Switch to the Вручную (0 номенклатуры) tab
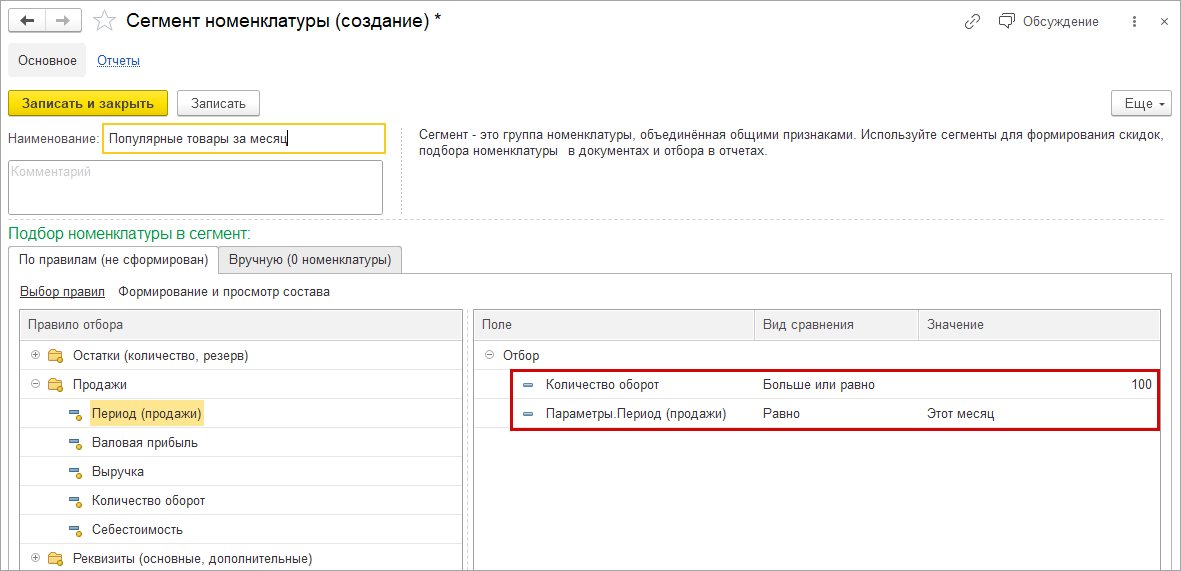 [309, 260]
